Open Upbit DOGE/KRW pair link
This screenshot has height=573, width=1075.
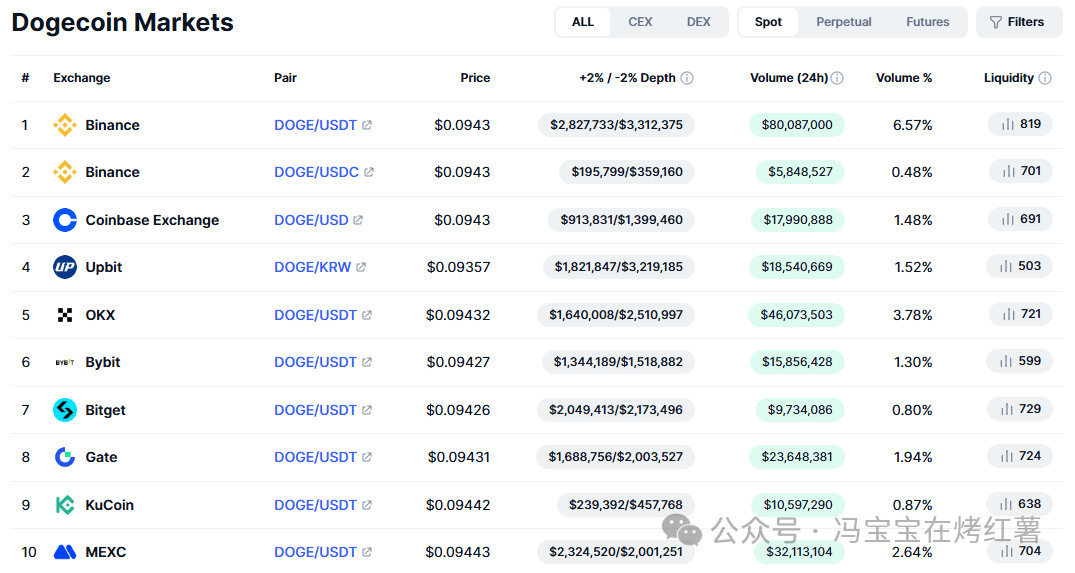click(x=313, y=267)
